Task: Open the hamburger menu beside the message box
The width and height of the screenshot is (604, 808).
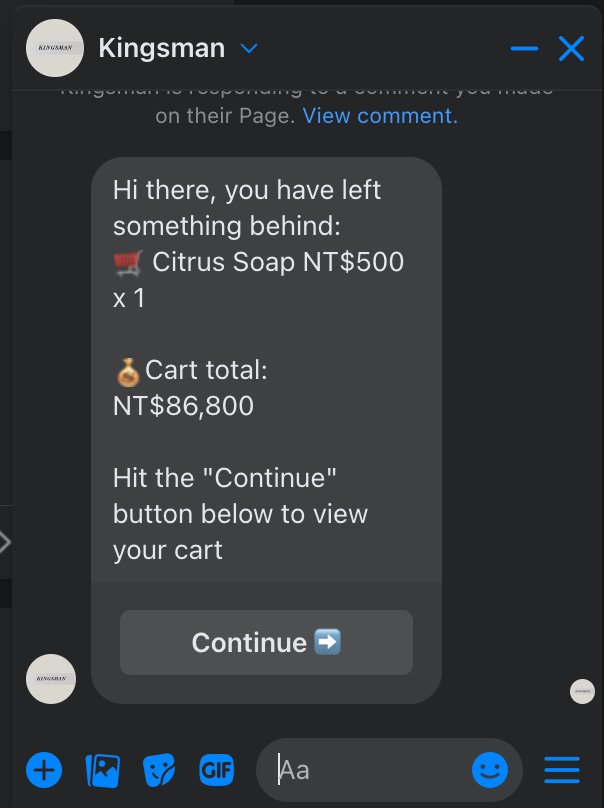Action: coord(562,770)
